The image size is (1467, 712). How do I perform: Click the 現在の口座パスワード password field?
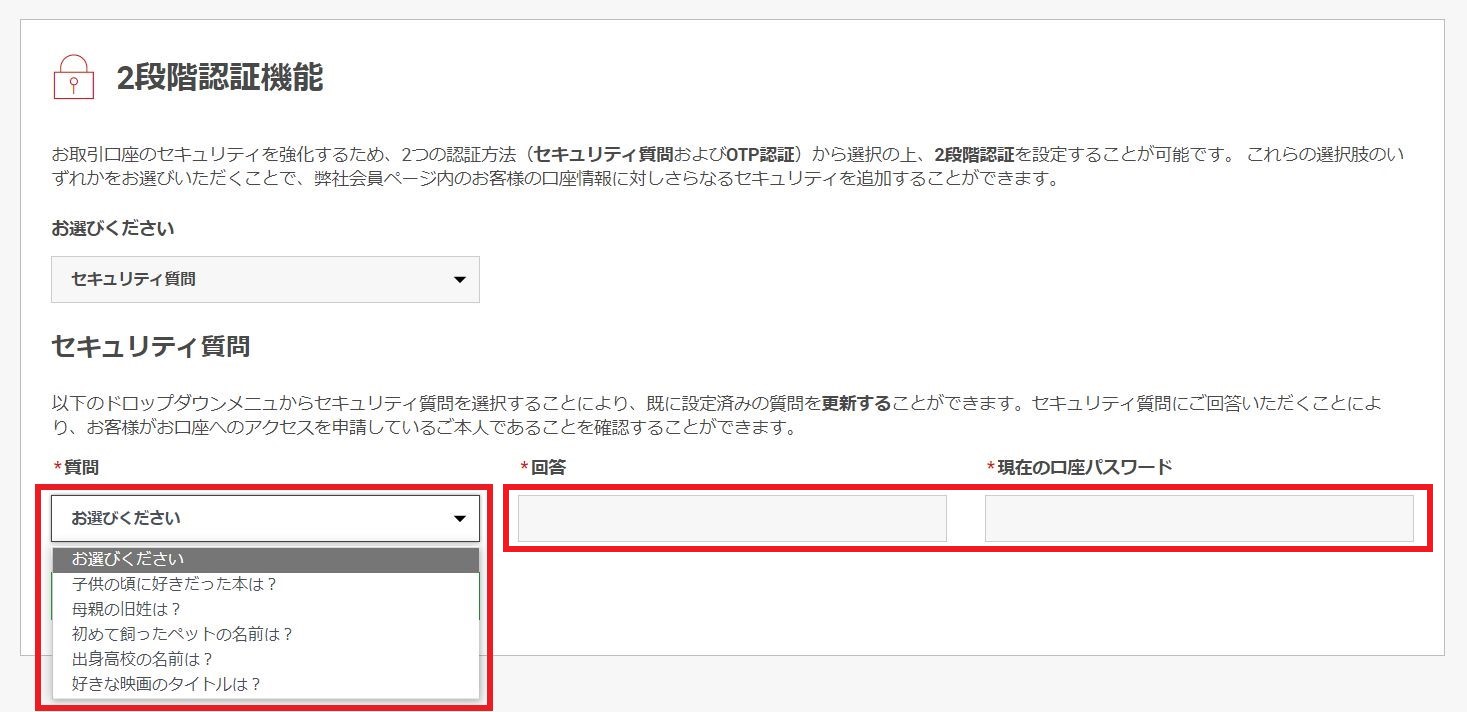[x=1198, y=518]
